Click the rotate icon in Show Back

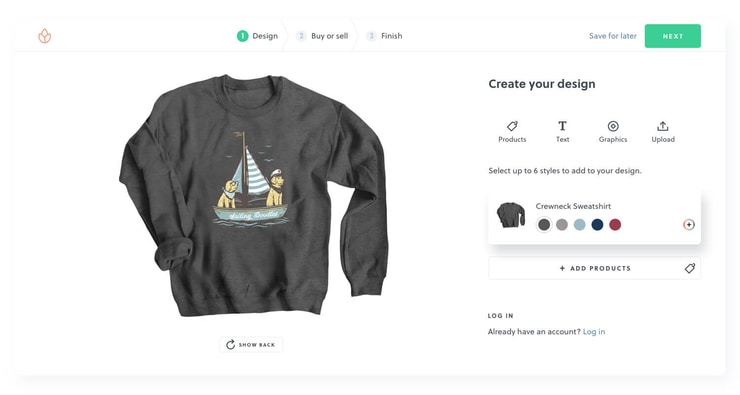230,345
